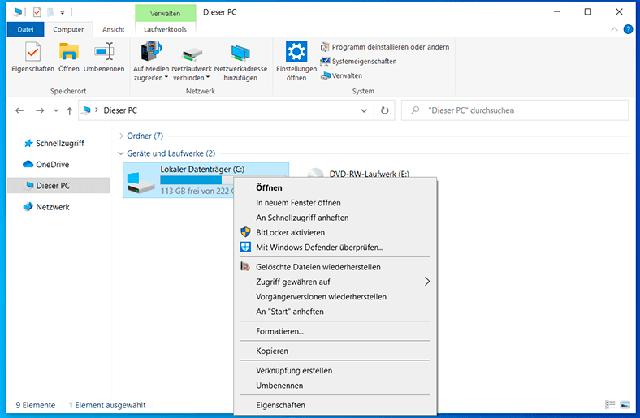The width and height of the screenshot is (640, 418).
Task: Choose BitLocker aktivieren menu entry
Action: pyautogui.click(x=336, y=232)
